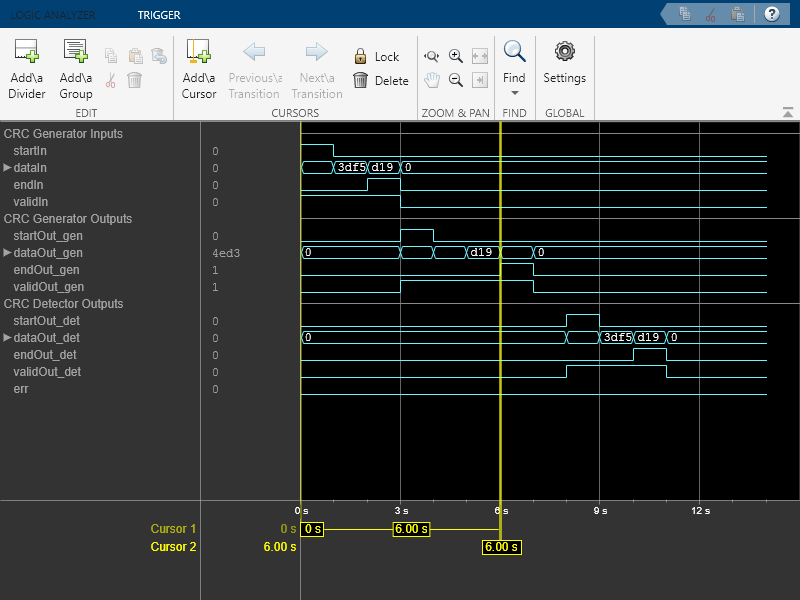The width and height of the screenshot is (800, 600).
Task: Expand the dataIn signal
Action: tap(8, 167)
